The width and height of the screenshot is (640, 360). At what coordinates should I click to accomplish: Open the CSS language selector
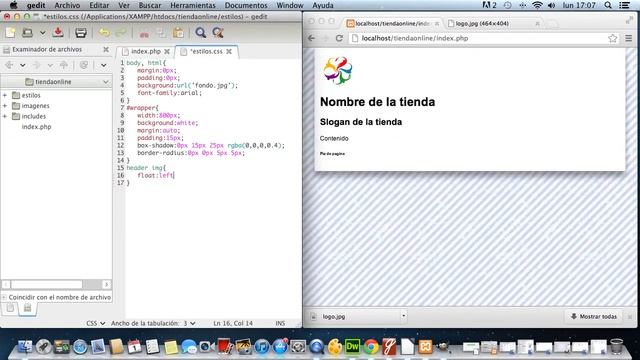coord(96,323)
